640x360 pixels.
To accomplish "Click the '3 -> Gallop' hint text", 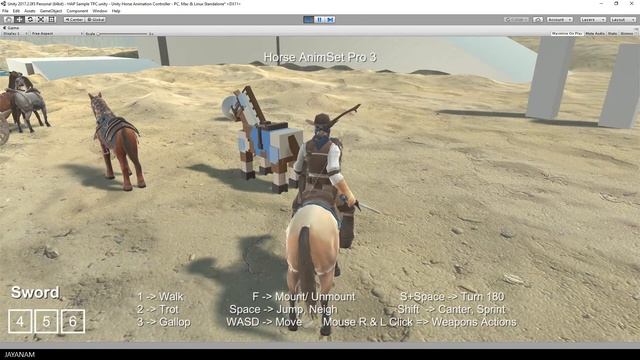I will click(164, 322).
